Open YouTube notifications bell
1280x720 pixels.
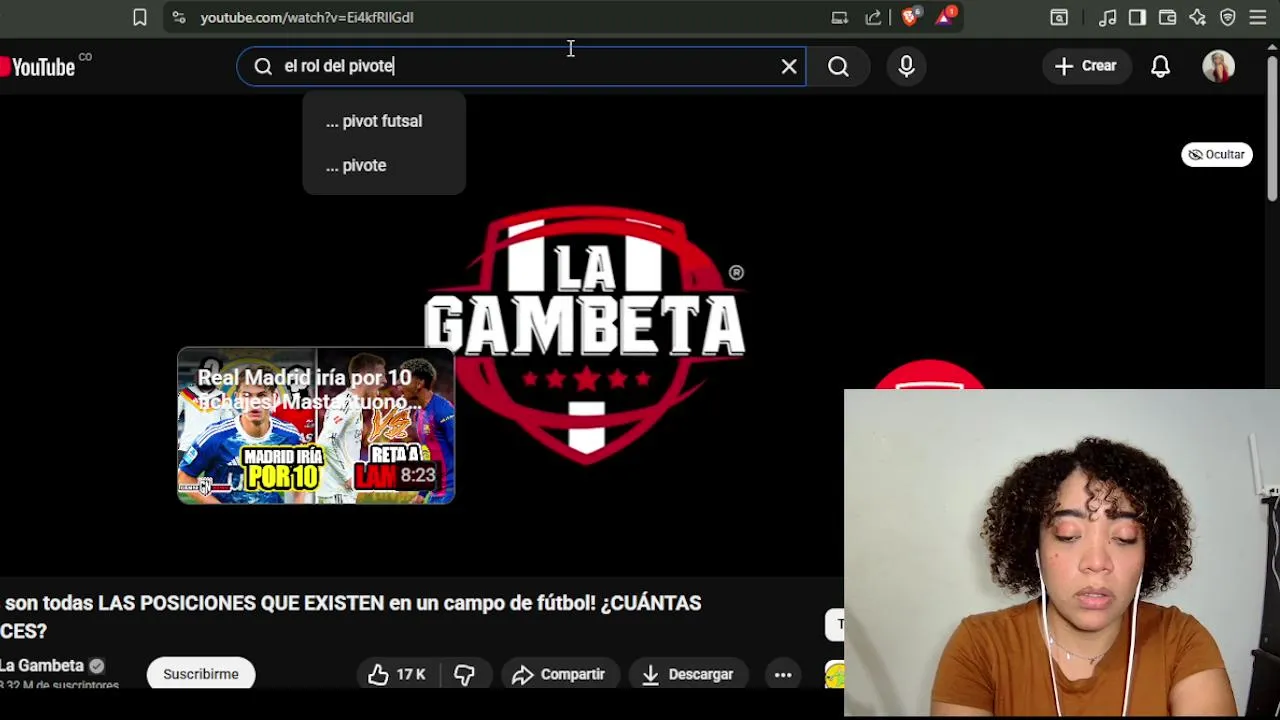1160,66
